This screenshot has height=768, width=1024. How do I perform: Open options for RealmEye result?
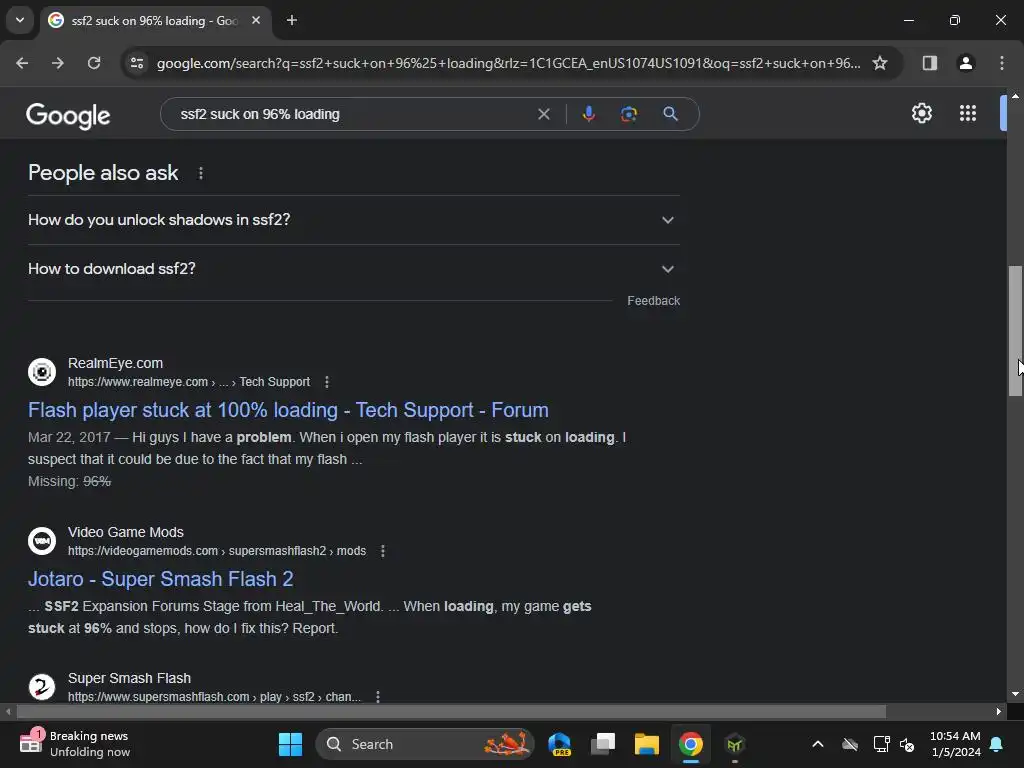point(327,382)
